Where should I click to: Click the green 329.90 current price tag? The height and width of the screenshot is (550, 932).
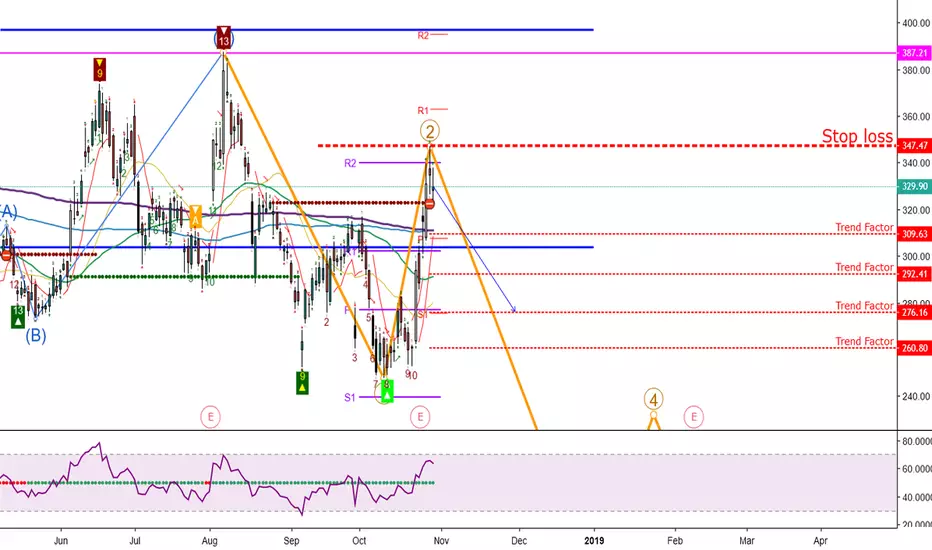point(915,187)
